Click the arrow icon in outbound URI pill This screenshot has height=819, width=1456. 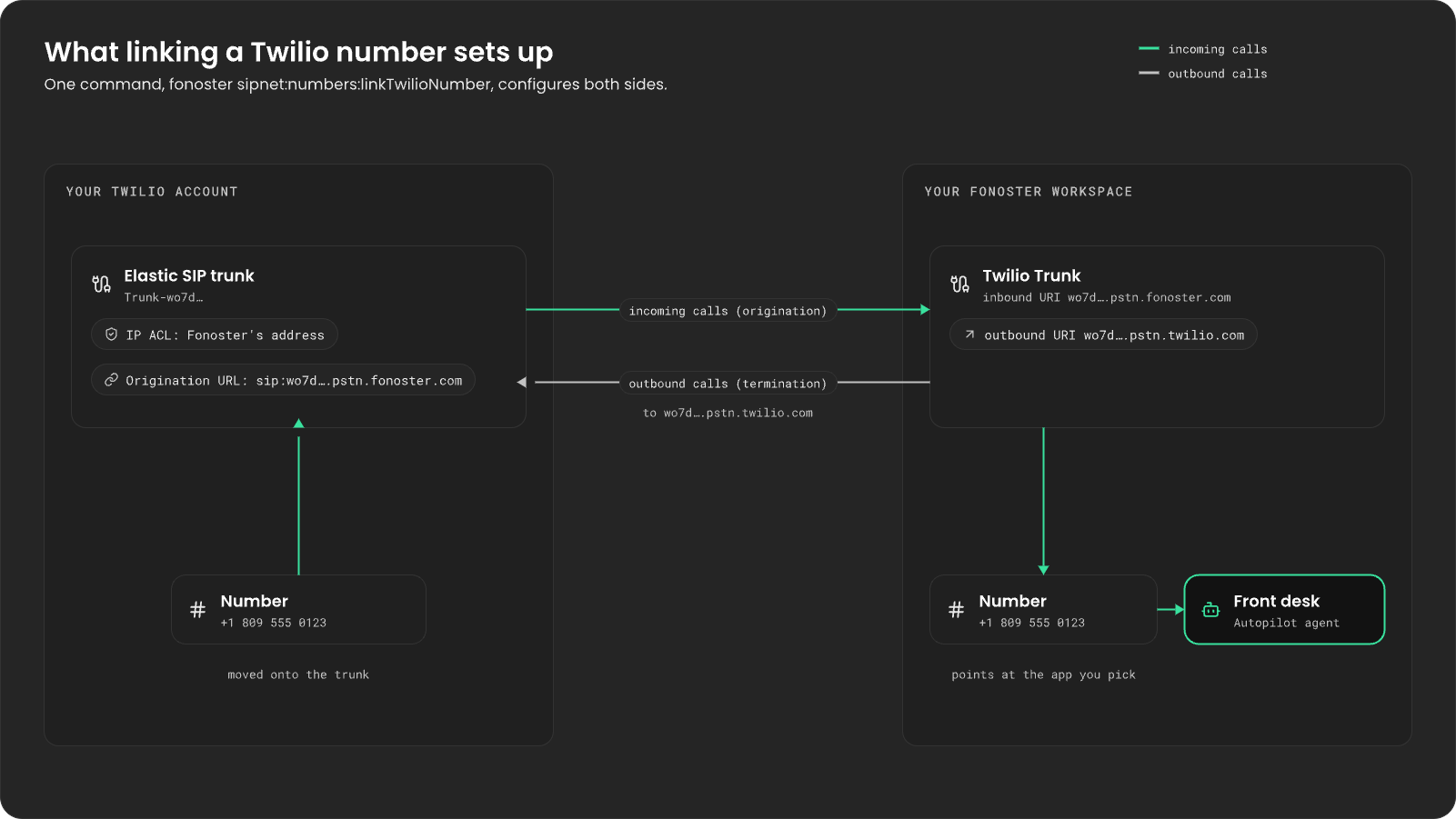[969, 335]
